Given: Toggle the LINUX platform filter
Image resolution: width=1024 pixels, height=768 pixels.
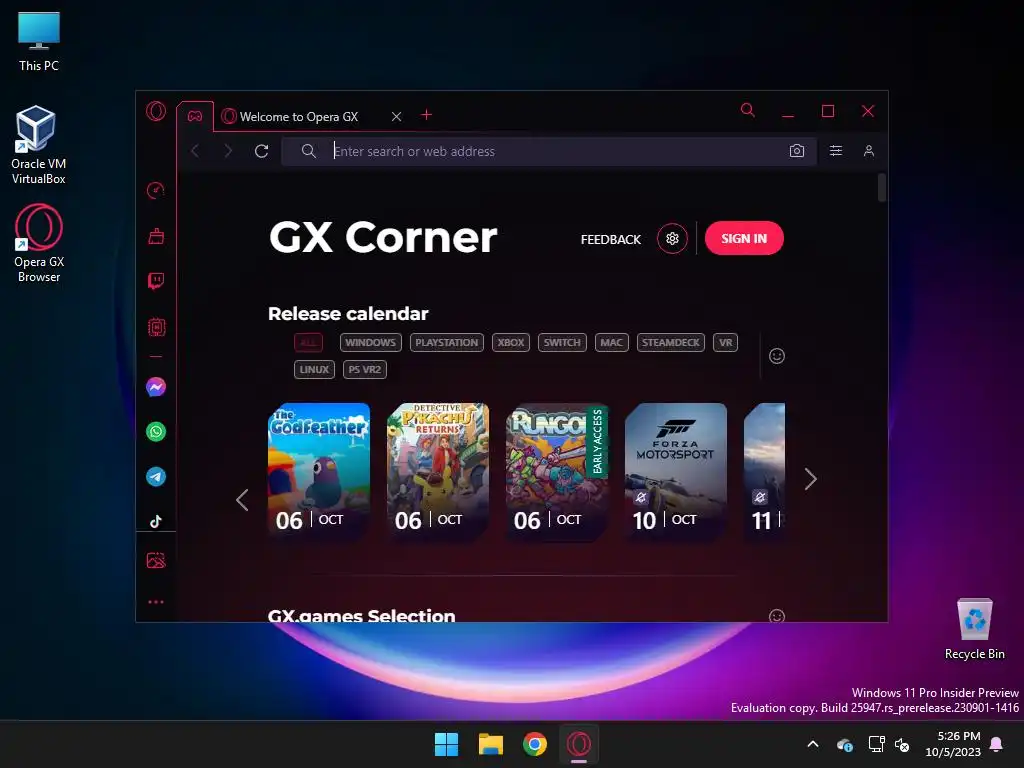Looking at the screenshot, I should (314, 370).
